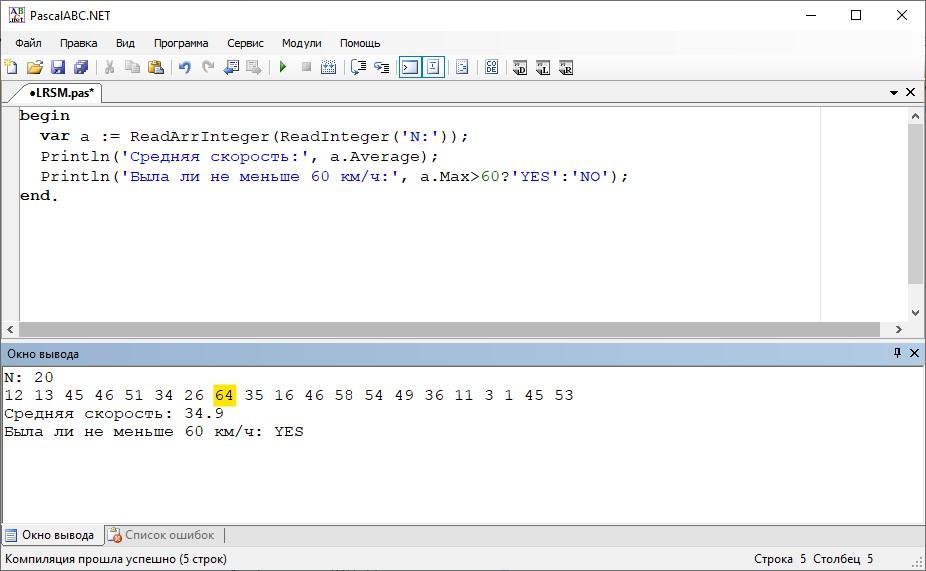926x571 pixels.
Task: Click the editor vertical scrollbar down arrow
Action: 915,312
